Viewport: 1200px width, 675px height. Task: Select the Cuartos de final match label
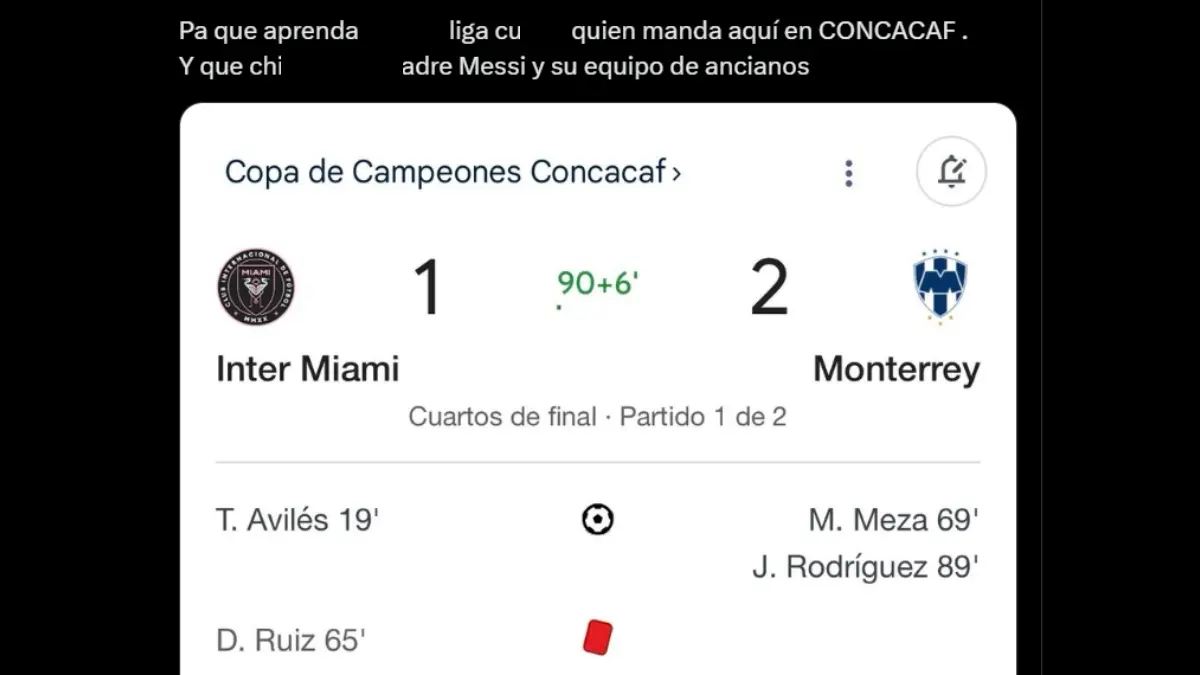[597, 417]
